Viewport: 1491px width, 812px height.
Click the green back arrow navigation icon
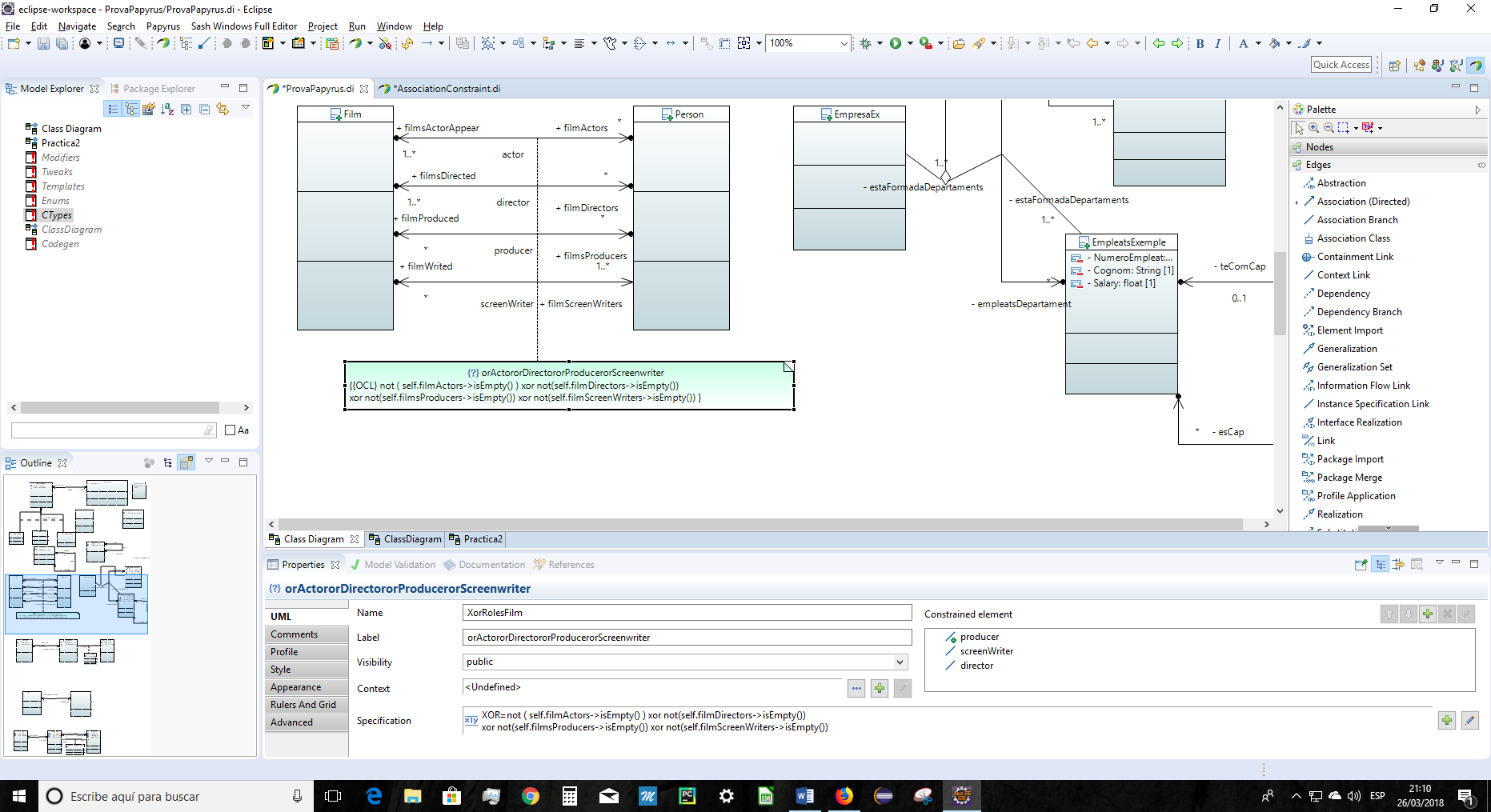coord(1158,43)
